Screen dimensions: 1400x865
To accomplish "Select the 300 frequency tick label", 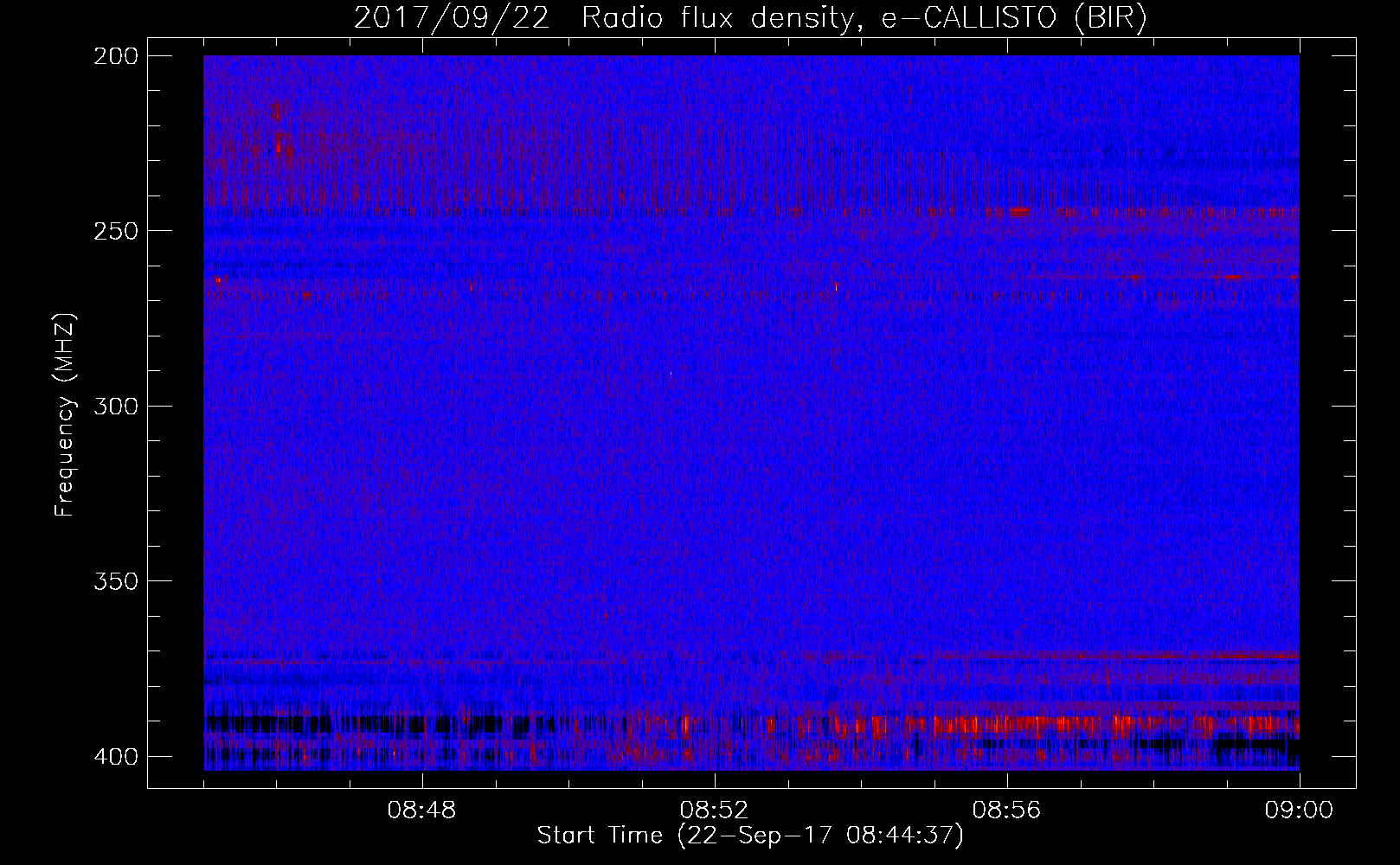I will (116, 406).
